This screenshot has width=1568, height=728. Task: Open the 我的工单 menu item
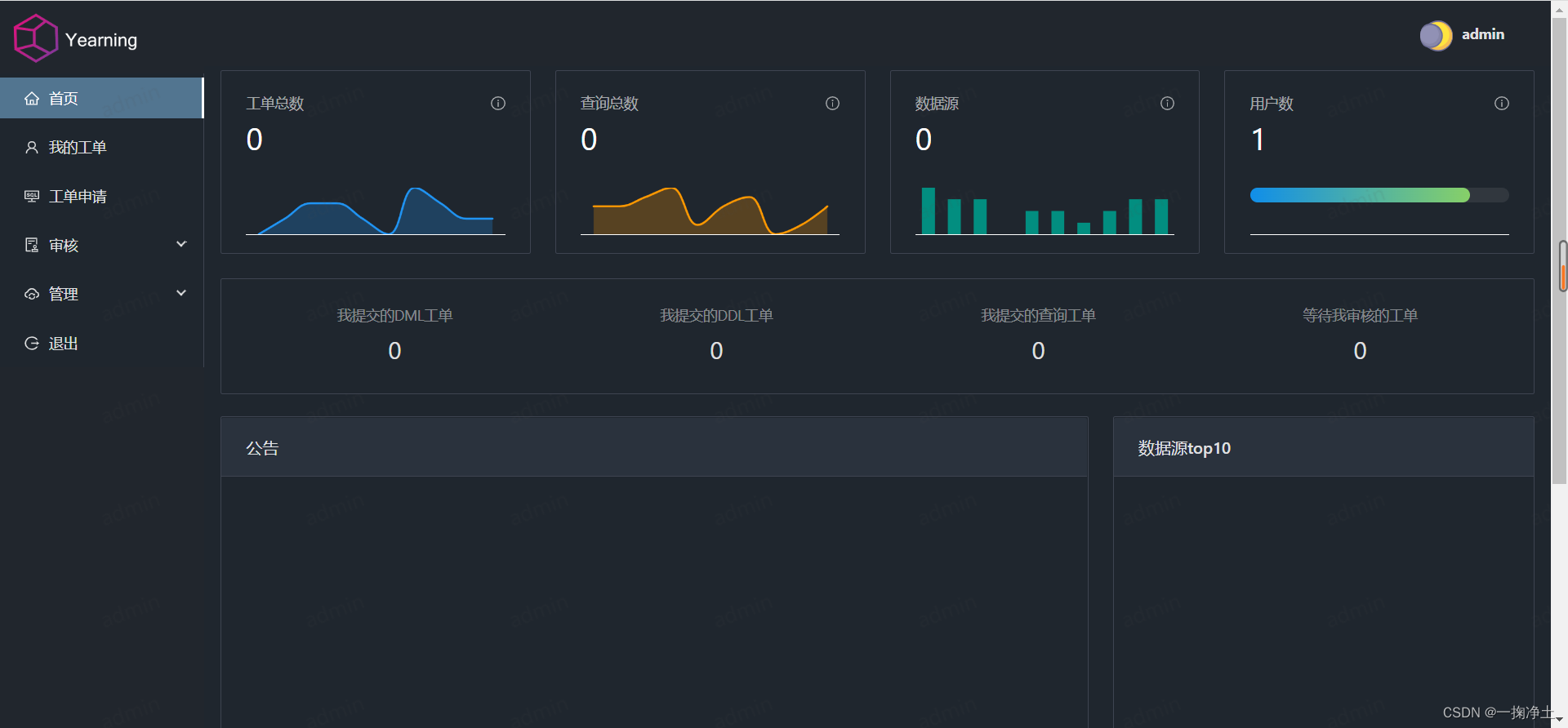coord(101,147)
